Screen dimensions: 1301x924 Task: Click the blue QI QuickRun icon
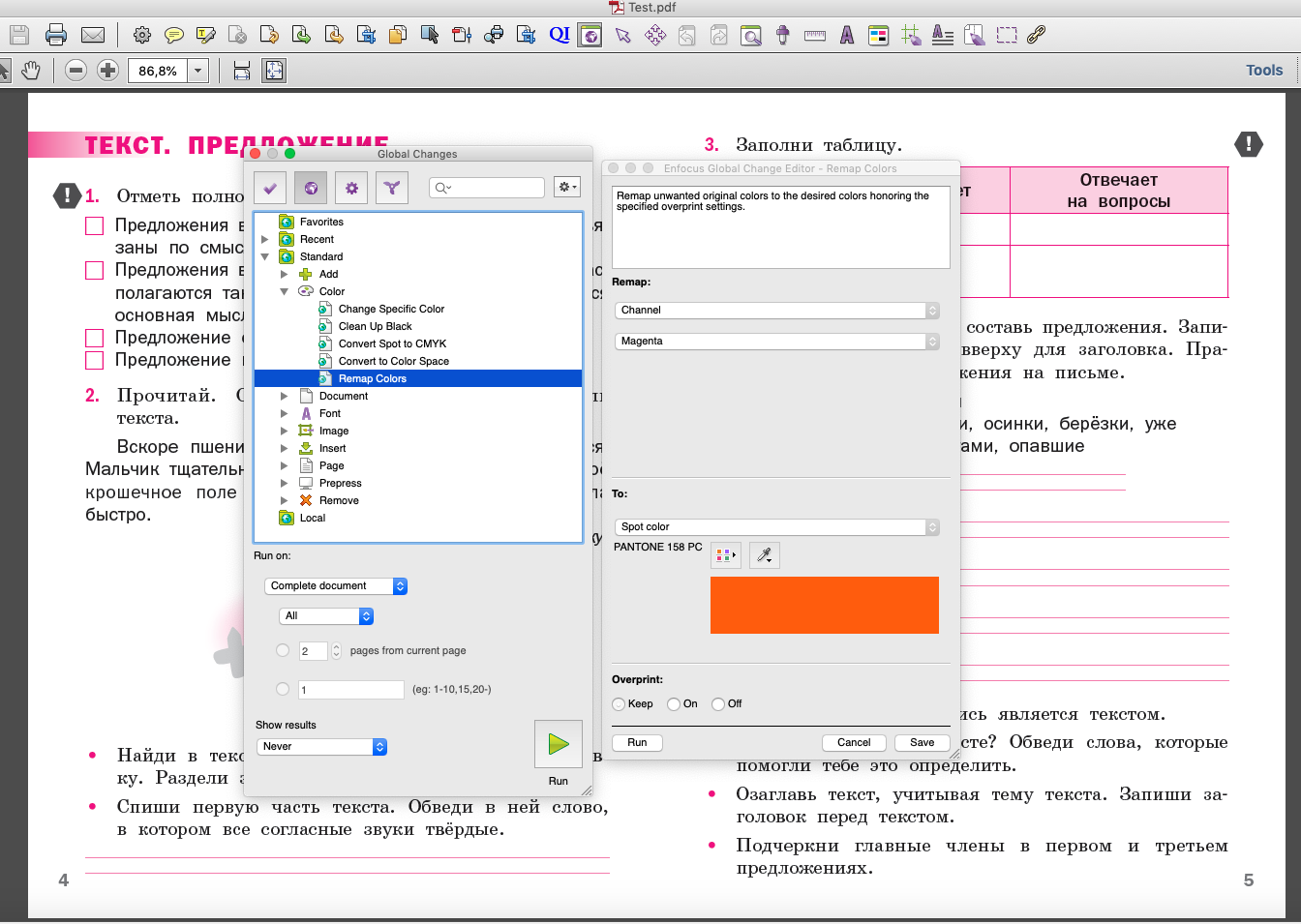pos(559,35)
